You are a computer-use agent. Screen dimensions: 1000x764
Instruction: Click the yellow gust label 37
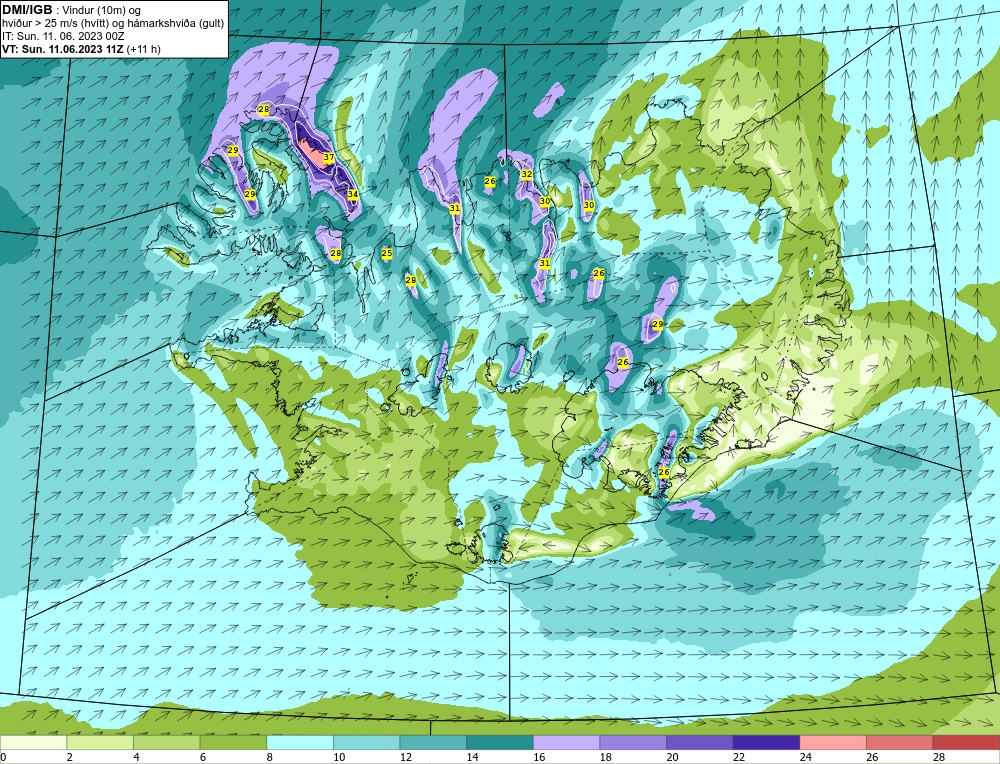(329, 157)
